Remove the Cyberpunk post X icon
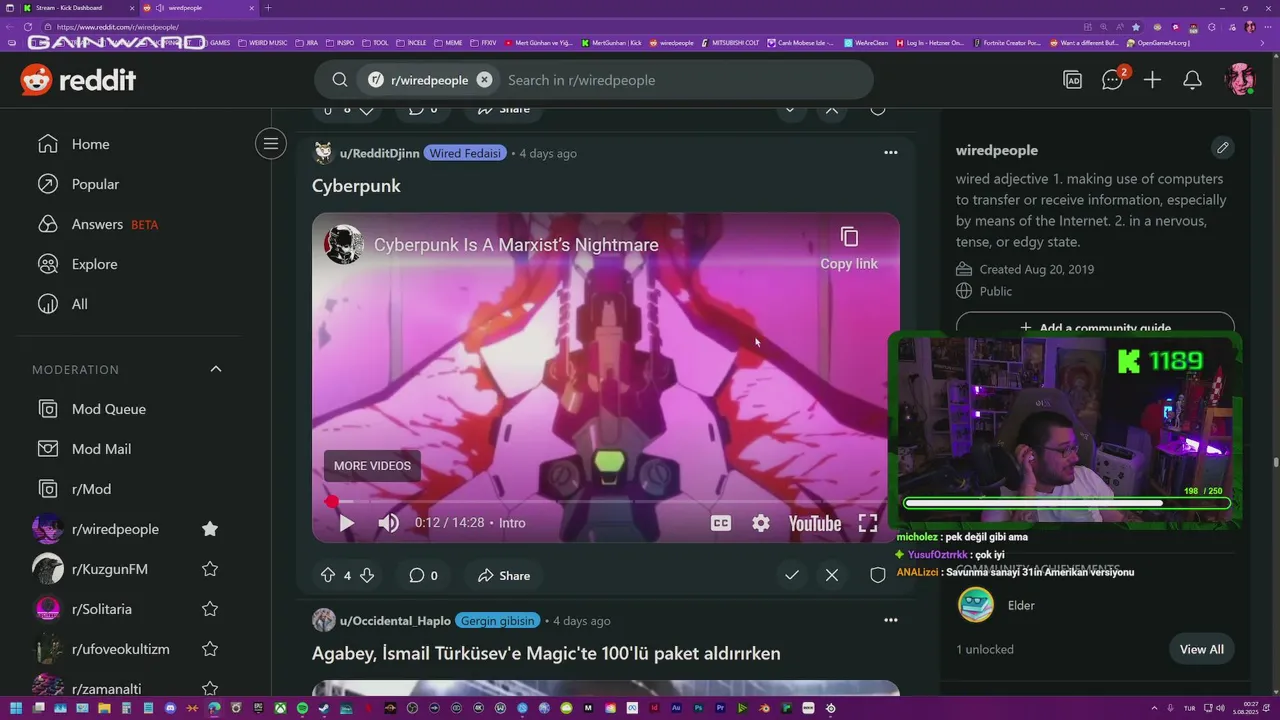This screenshot has width=1280, height=720. 832,575
